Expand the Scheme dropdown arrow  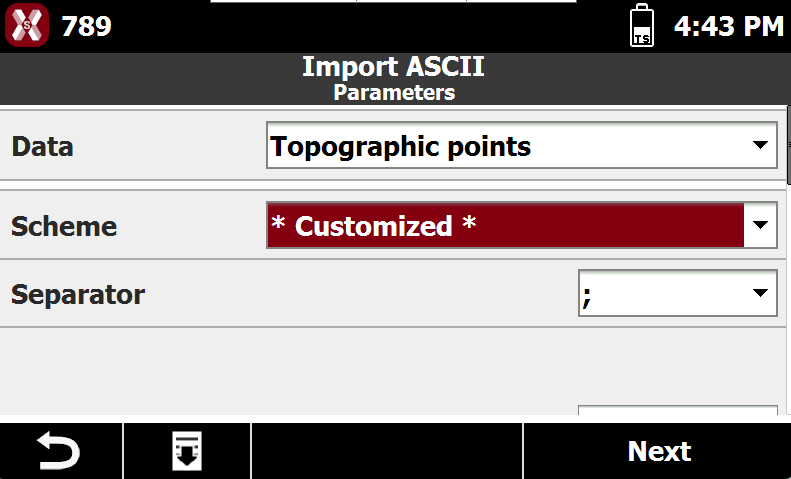click(x=760, y=225)
